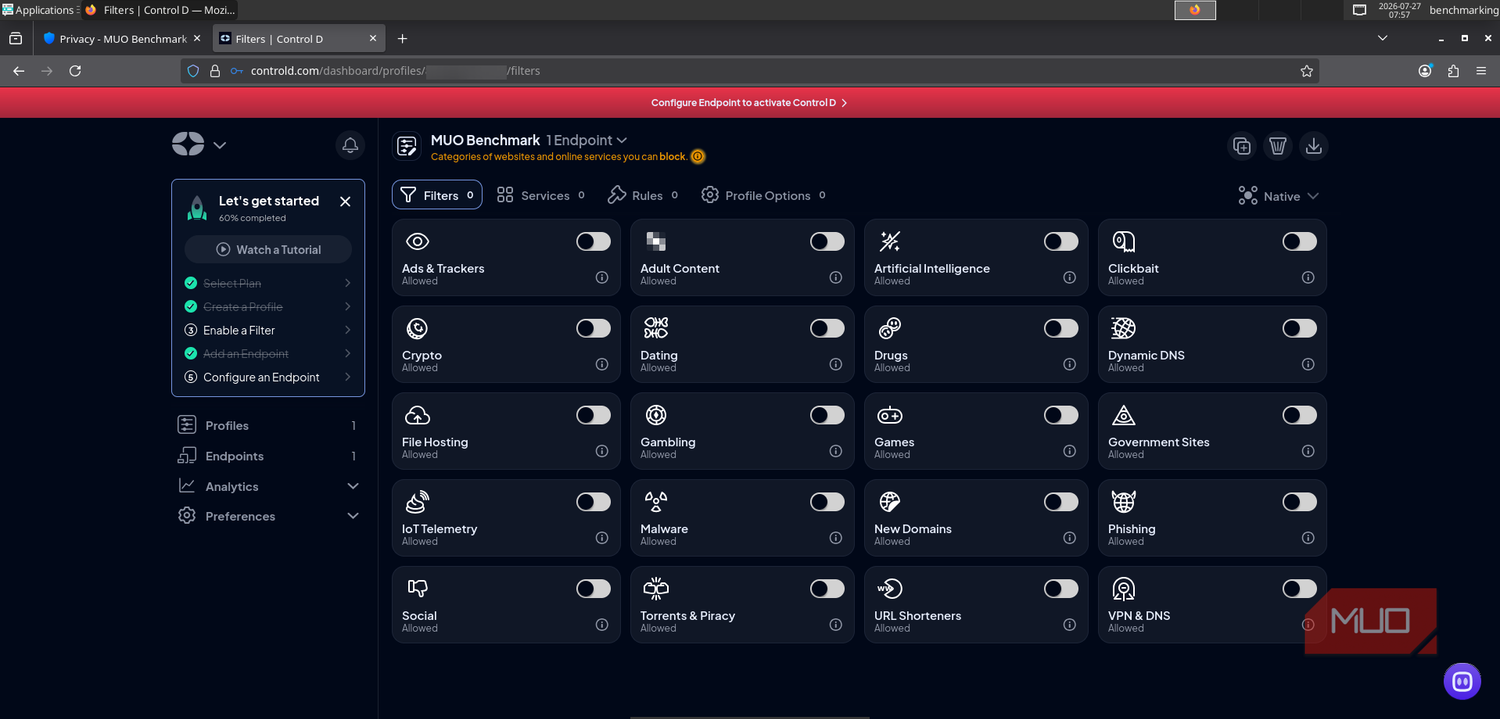Open the Native filter mode dropdown

pyautogui.click(x=1279, y=196)
